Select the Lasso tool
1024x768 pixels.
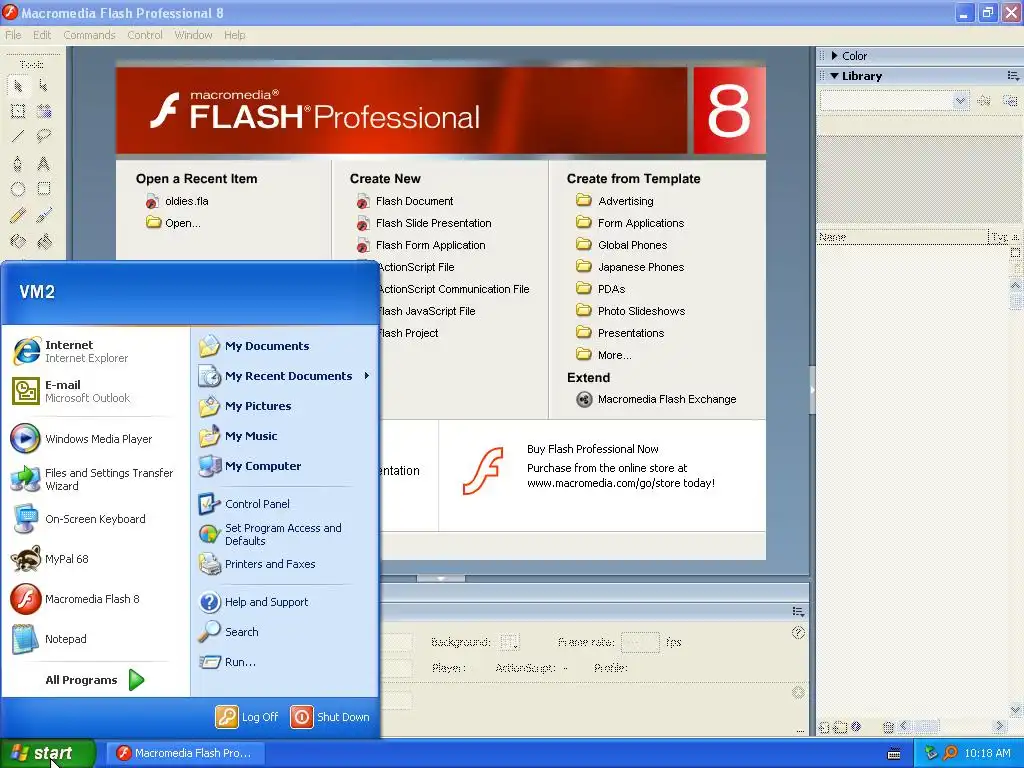click(44, 136)
